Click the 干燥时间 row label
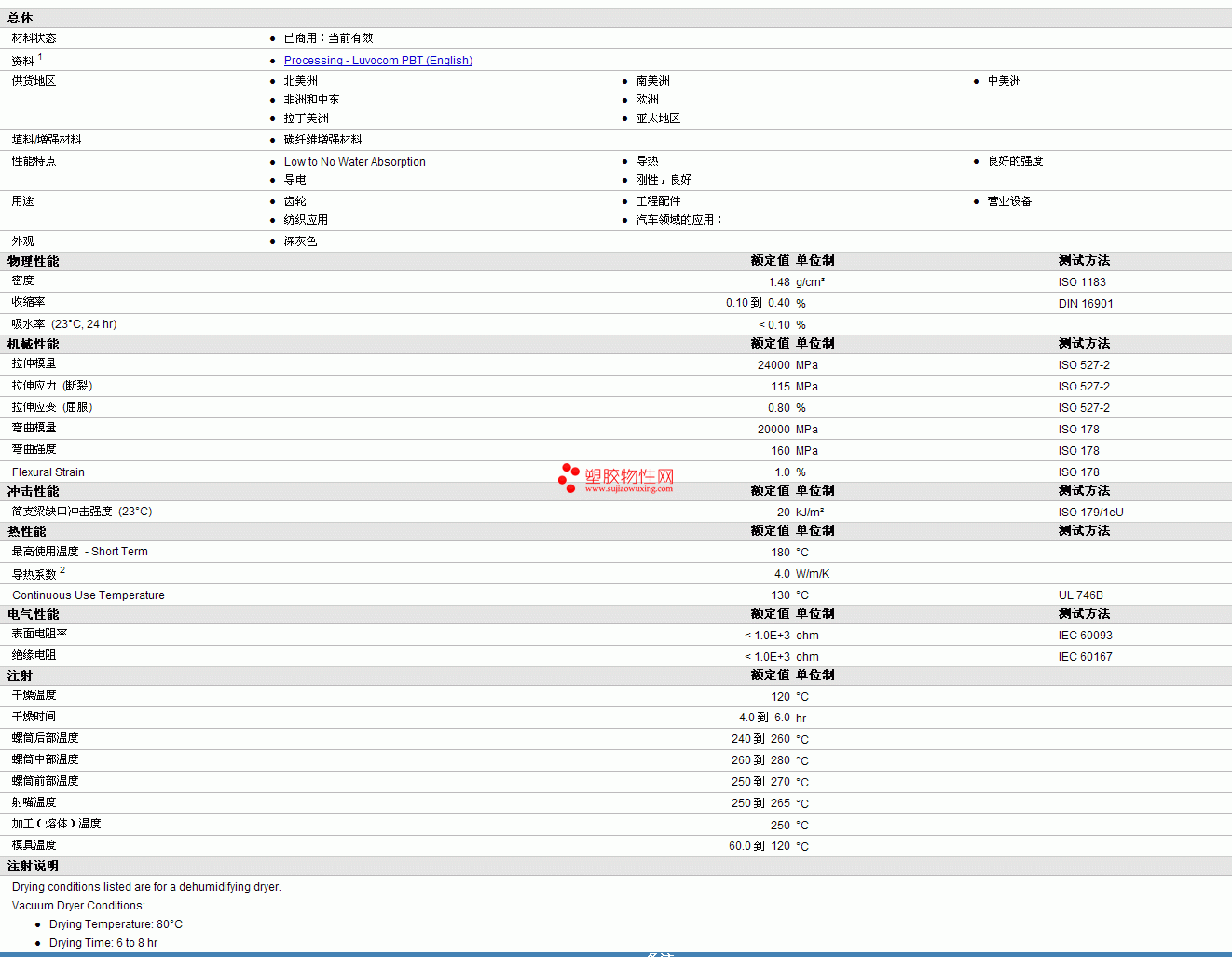Image resolution: width=1232 pixels, height=957 pixels. [34, 717]
